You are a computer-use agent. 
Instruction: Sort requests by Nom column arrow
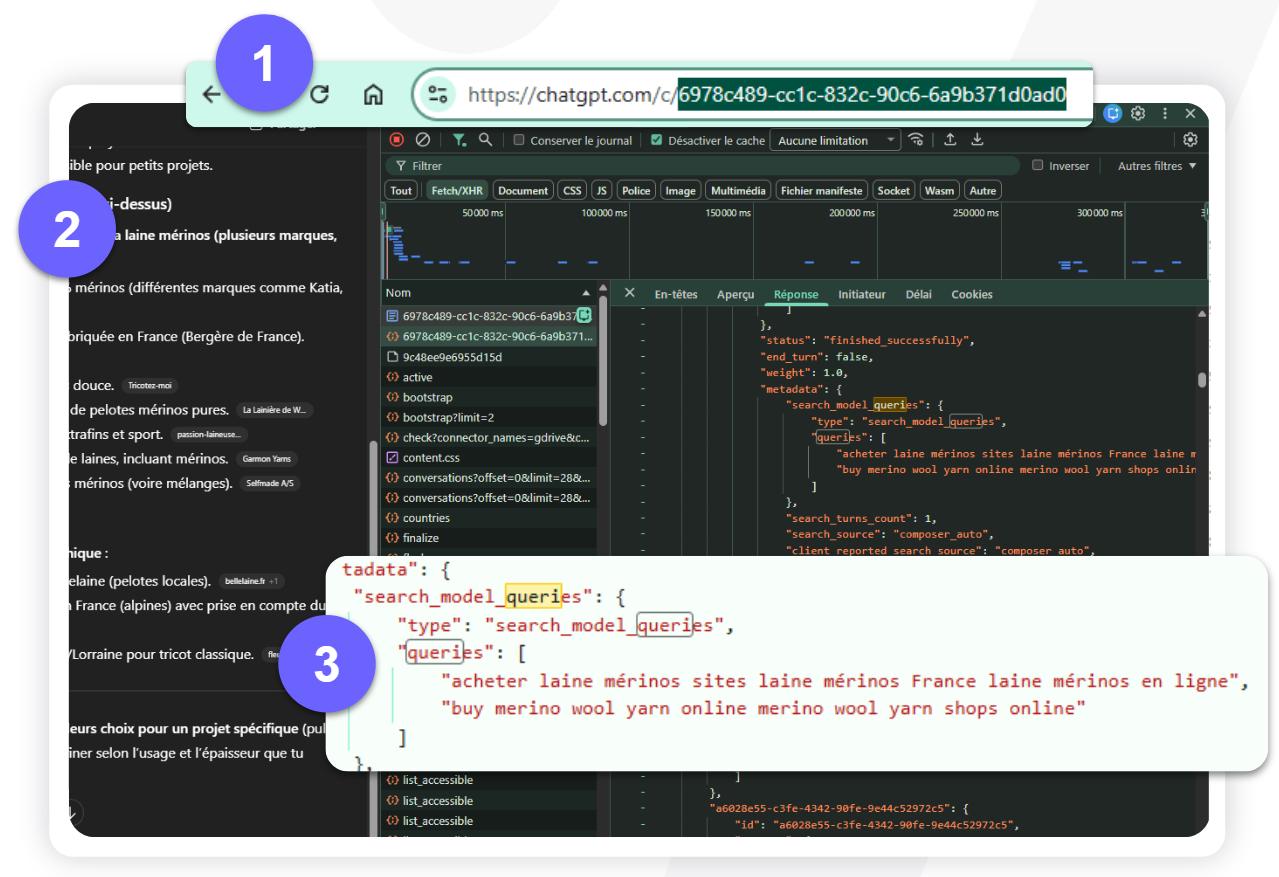pyautogui.click(x=586, y=293)
